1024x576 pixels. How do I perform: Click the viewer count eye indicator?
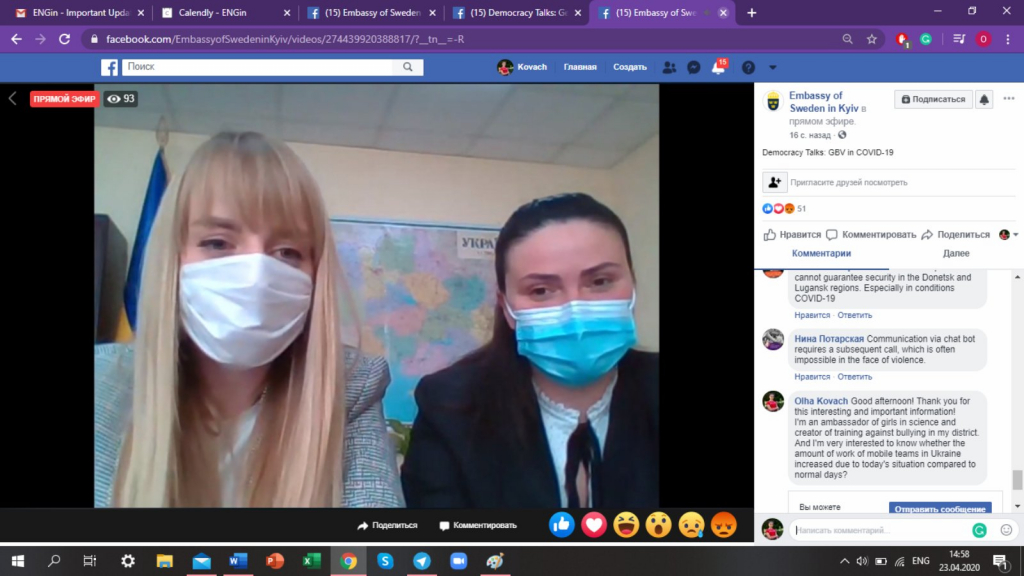(121, 99)
